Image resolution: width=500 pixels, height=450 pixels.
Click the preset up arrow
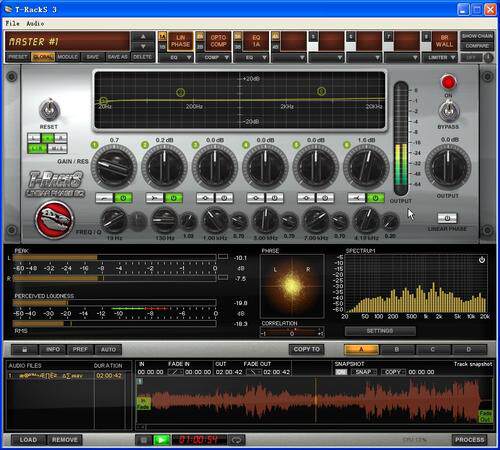143,36
